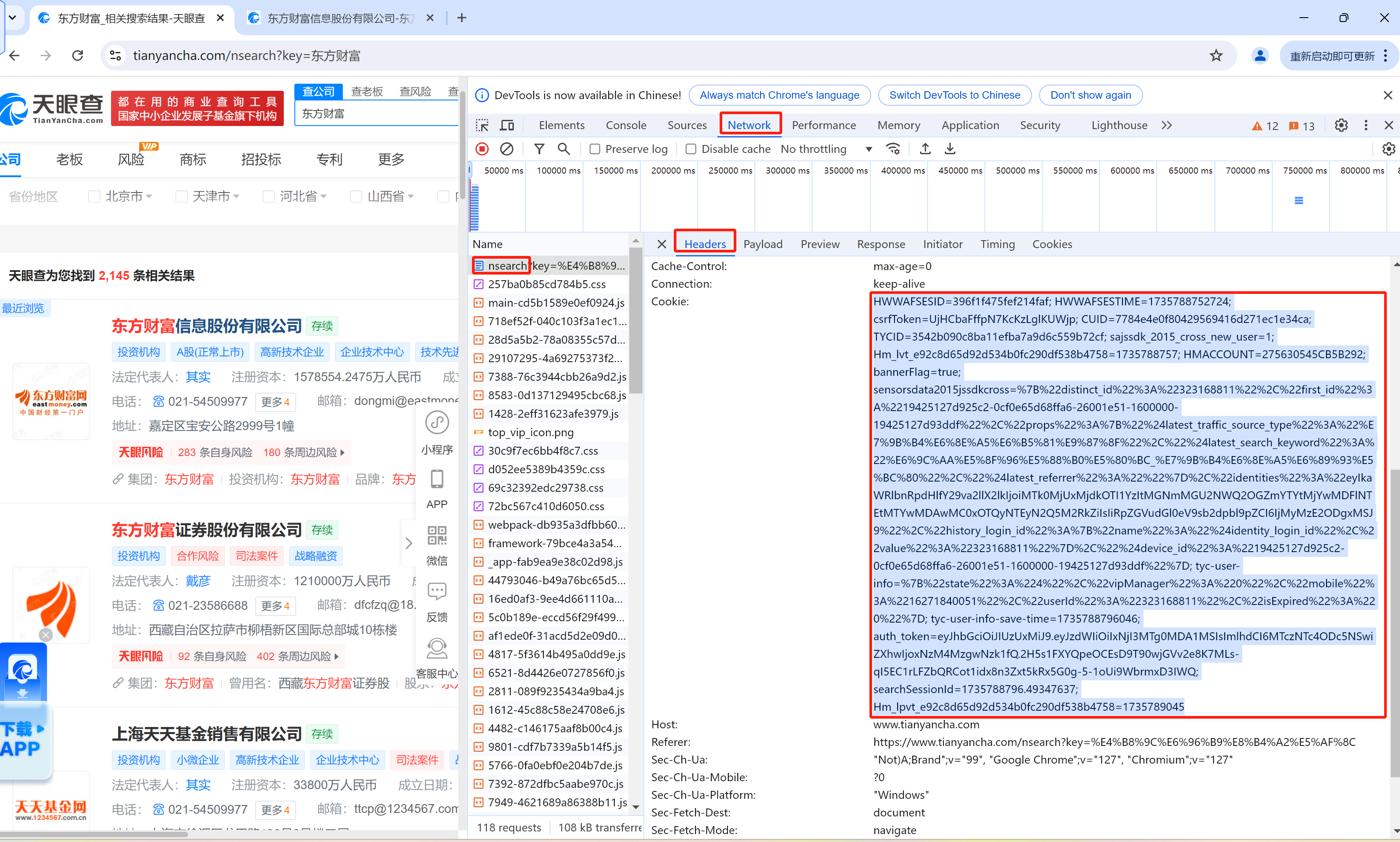Open the Sources tab
The height and width of the screenshot is (842, 1400).
click(x=687, y=126)
